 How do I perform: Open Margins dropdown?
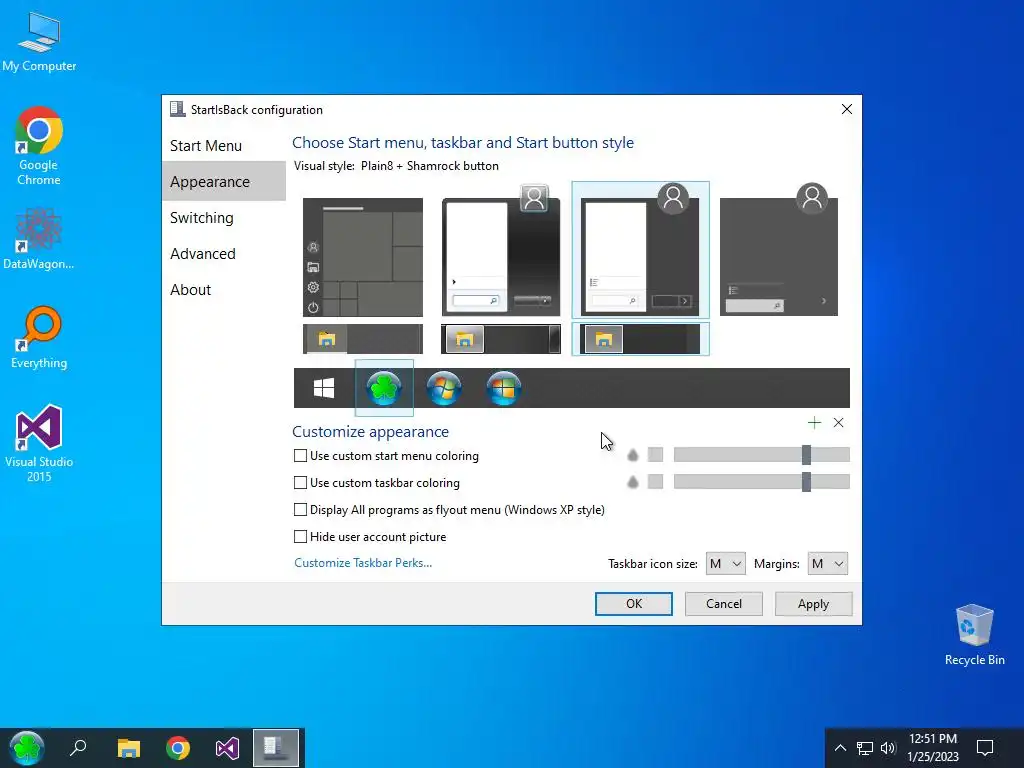click(827, 564)
